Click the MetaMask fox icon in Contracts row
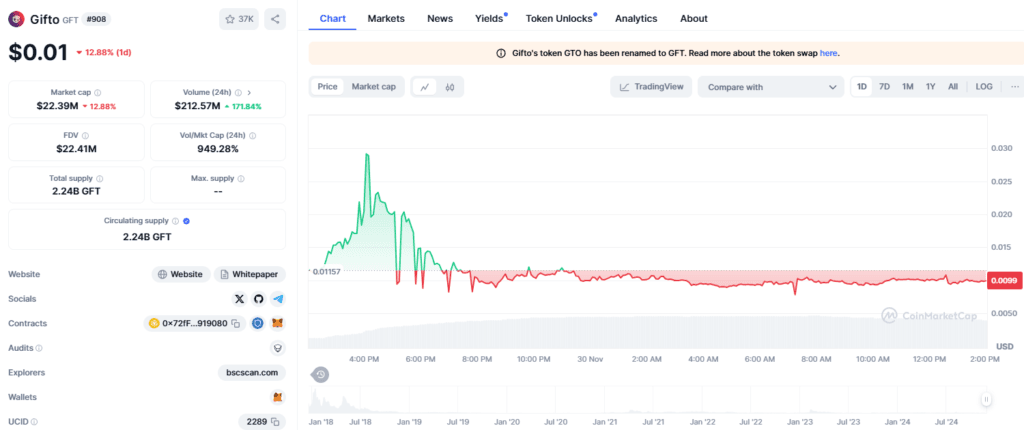The image size is (1024, 430). coord(278,323)
